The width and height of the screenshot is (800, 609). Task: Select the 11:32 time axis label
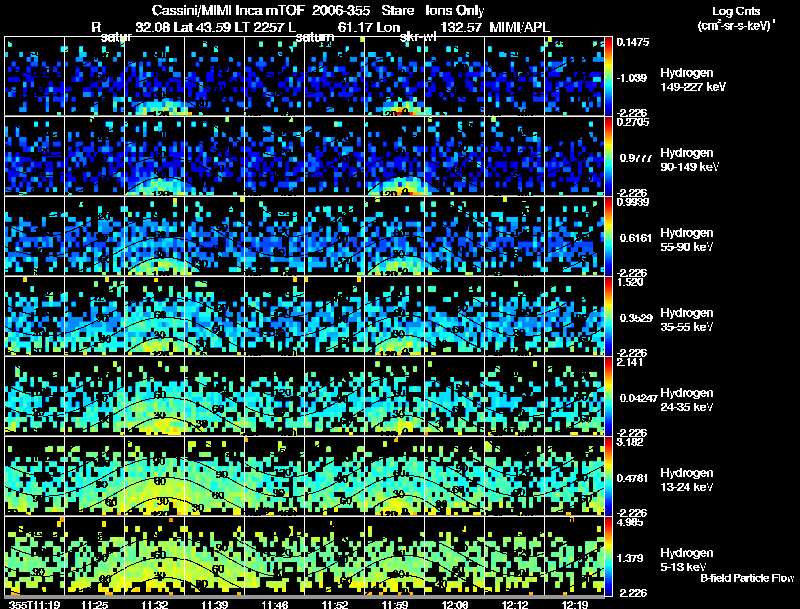(155, 604)
